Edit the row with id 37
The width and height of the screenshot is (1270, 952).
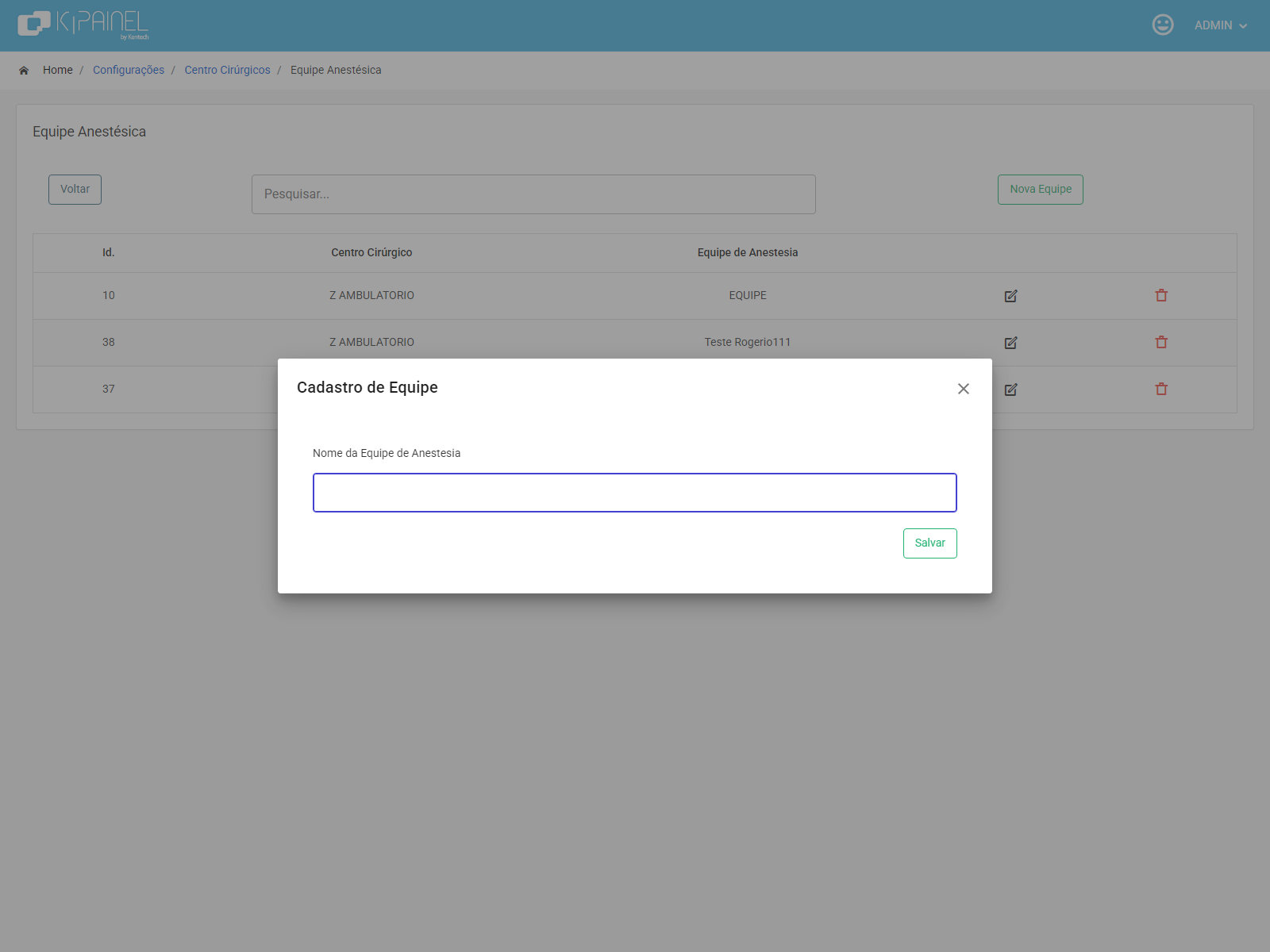[1010, 390]
